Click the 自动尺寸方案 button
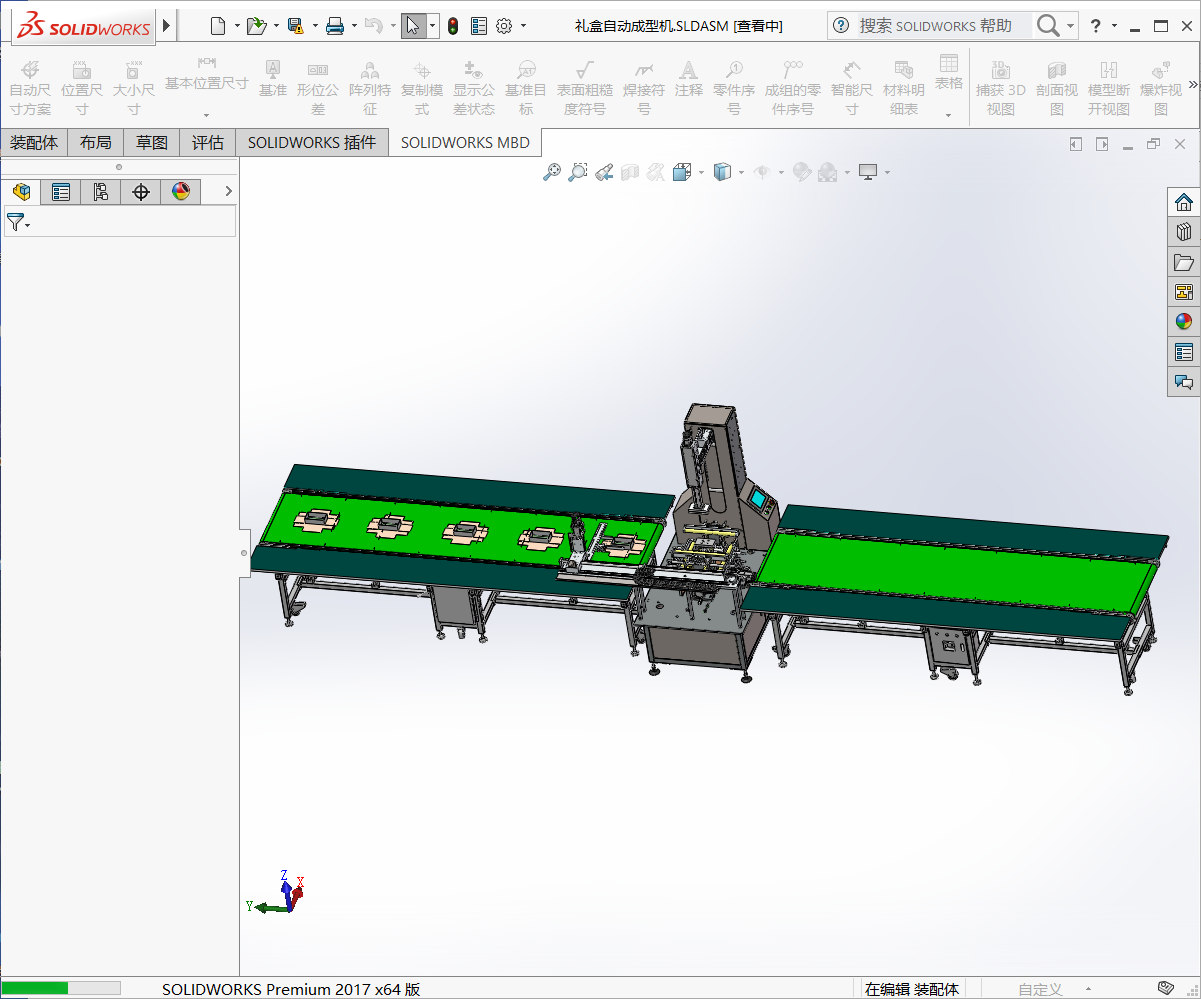 tap(30, 87)
